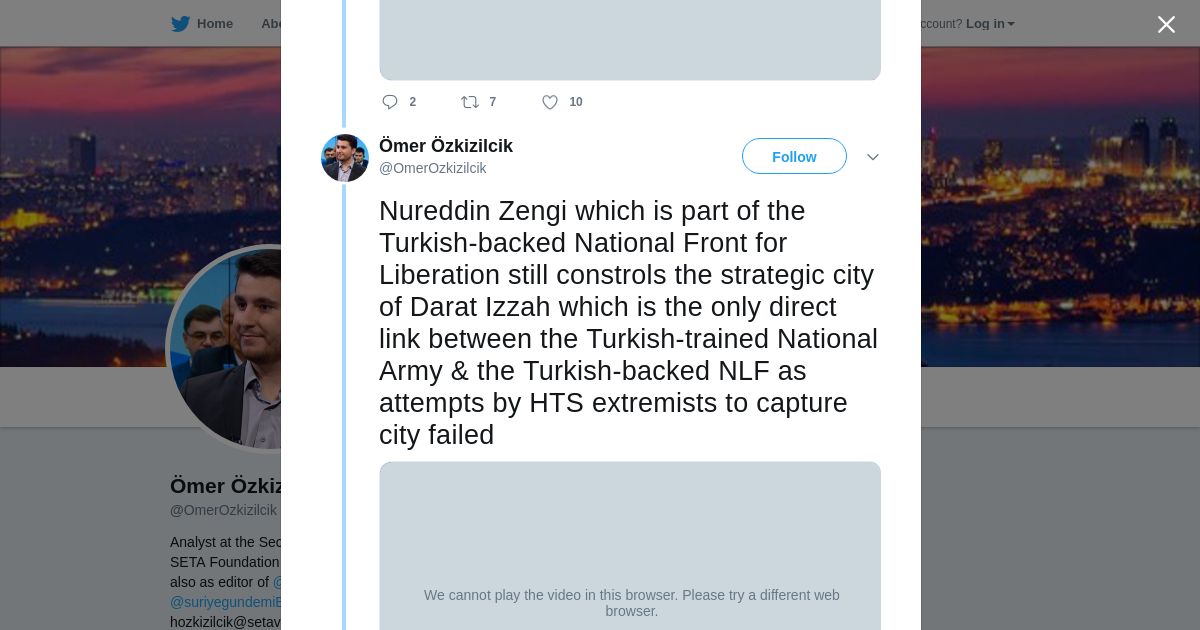Screen dimensions: 1200x630
Task: Open Ömer Özkizilcik name link in tweet
Action: (446, 146)
